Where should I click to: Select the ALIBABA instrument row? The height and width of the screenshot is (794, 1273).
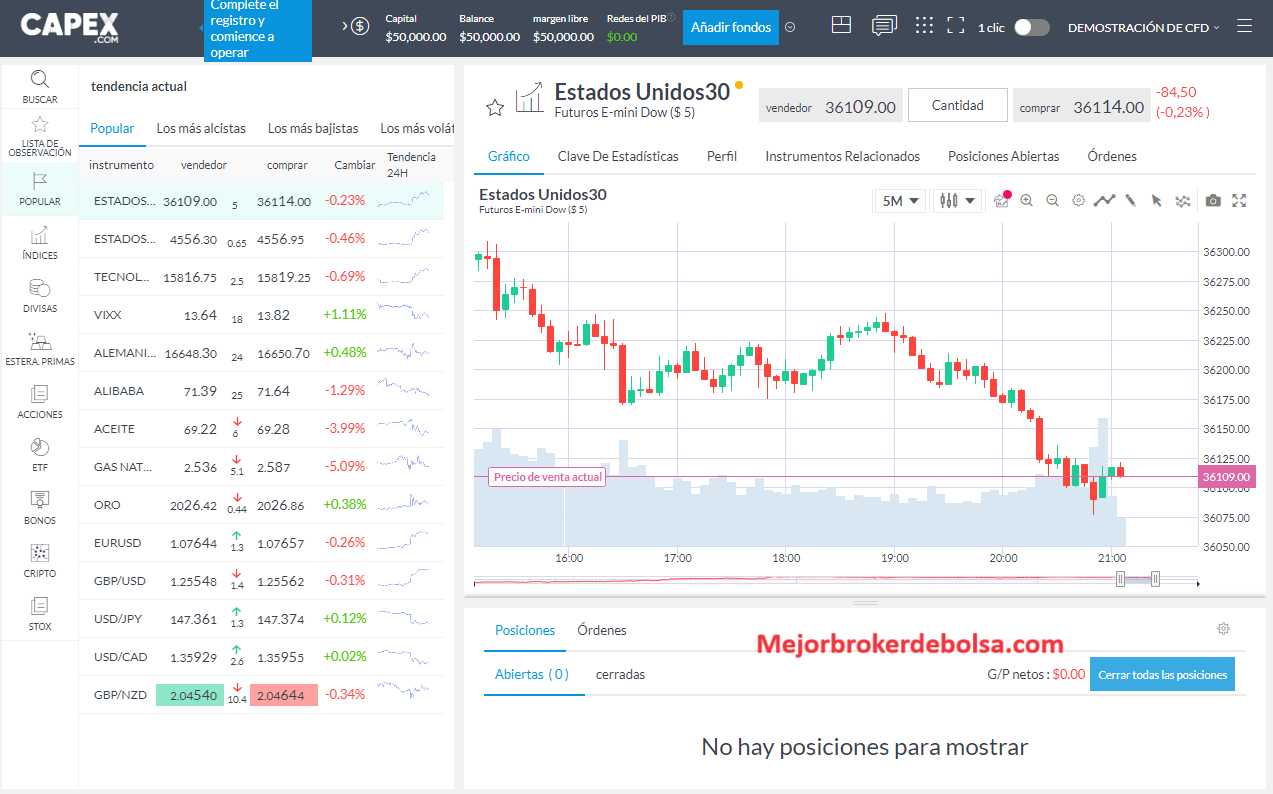pos(261,391)
